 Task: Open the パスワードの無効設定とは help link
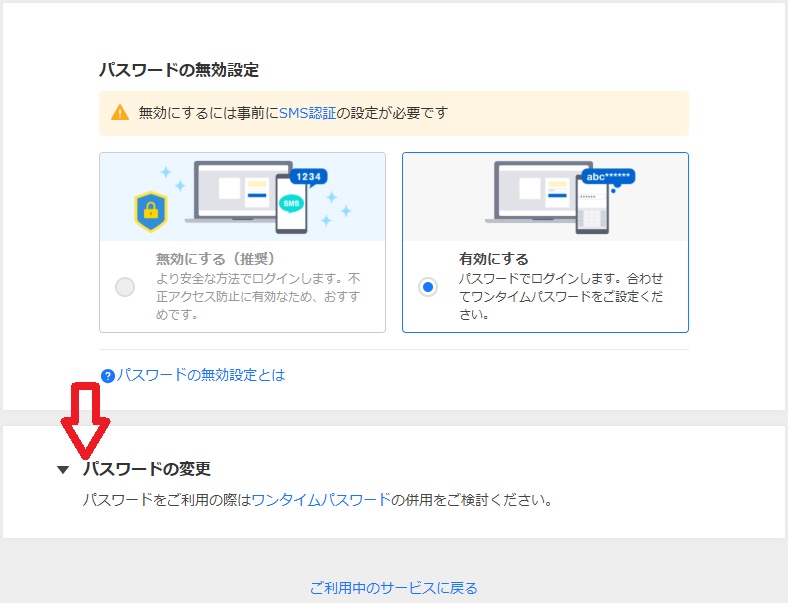(201, 375)
